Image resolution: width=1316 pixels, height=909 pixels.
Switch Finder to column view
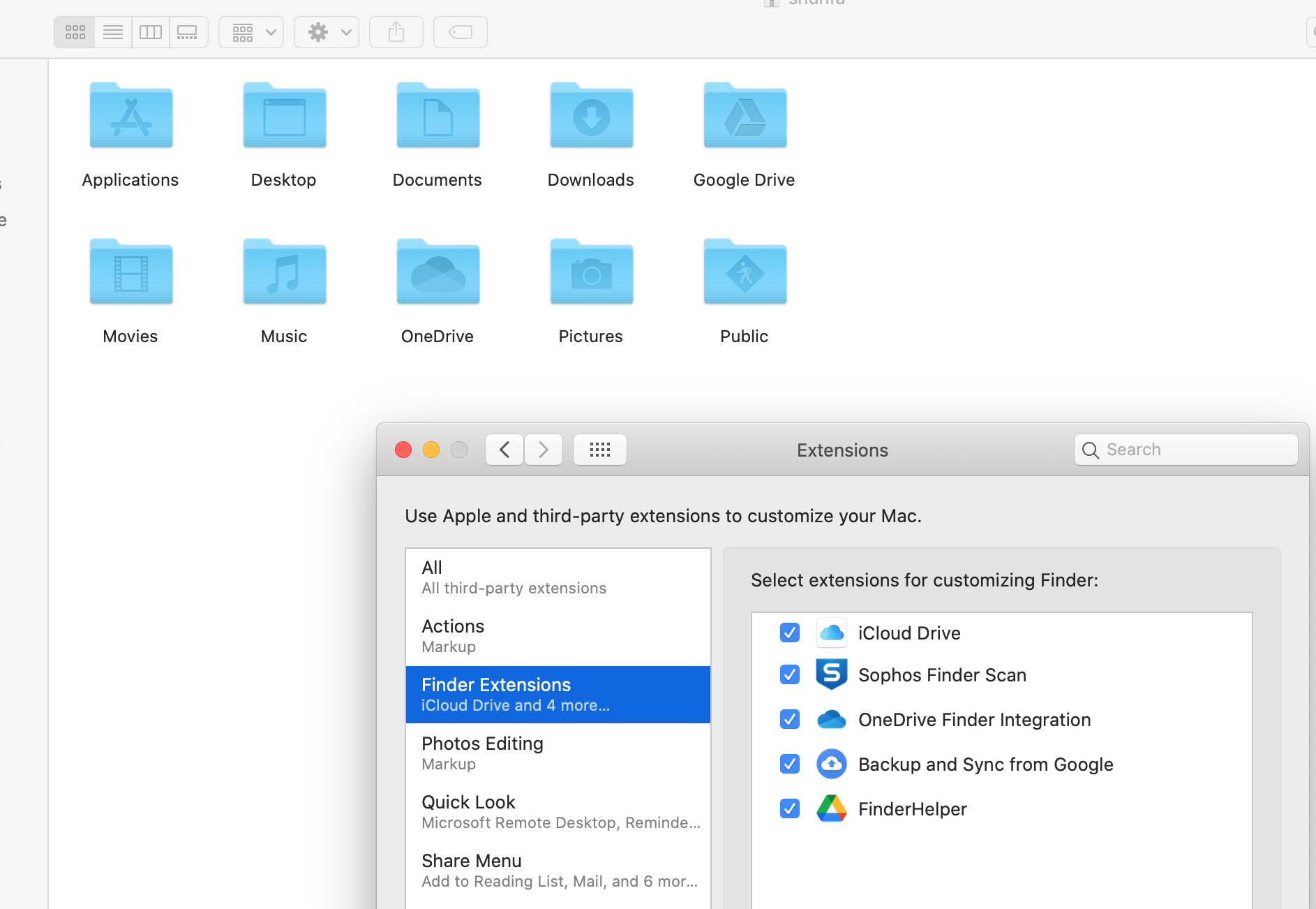point(151,32)
